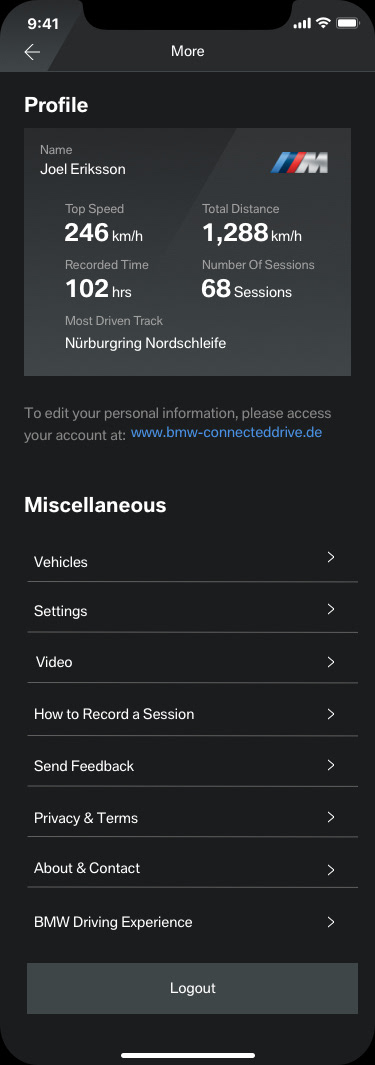The image size is (375, 1065).
Task: Tap the Nürburgring Nordschleife track text
Action: [x=145, y=343]
